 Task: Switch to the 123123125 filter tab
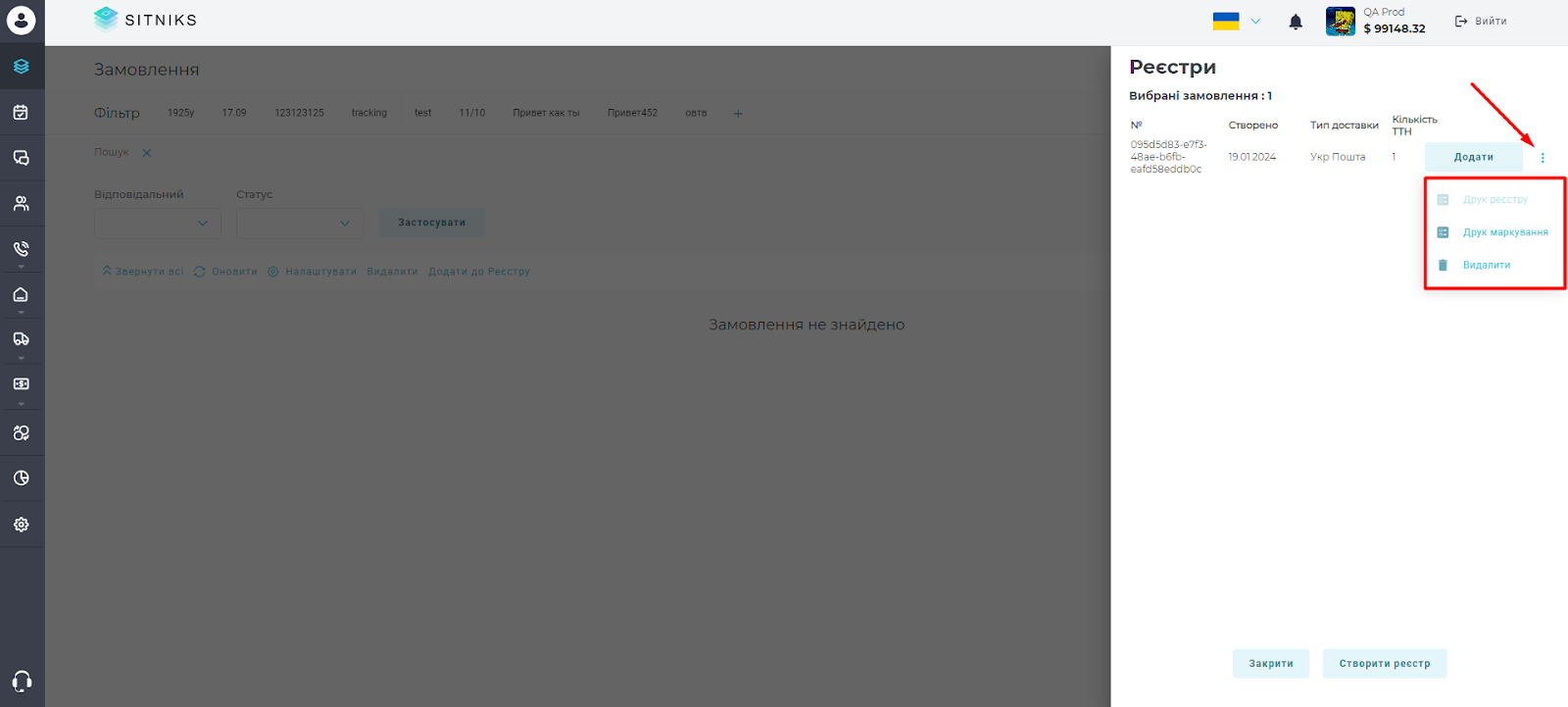coord(299,113)
